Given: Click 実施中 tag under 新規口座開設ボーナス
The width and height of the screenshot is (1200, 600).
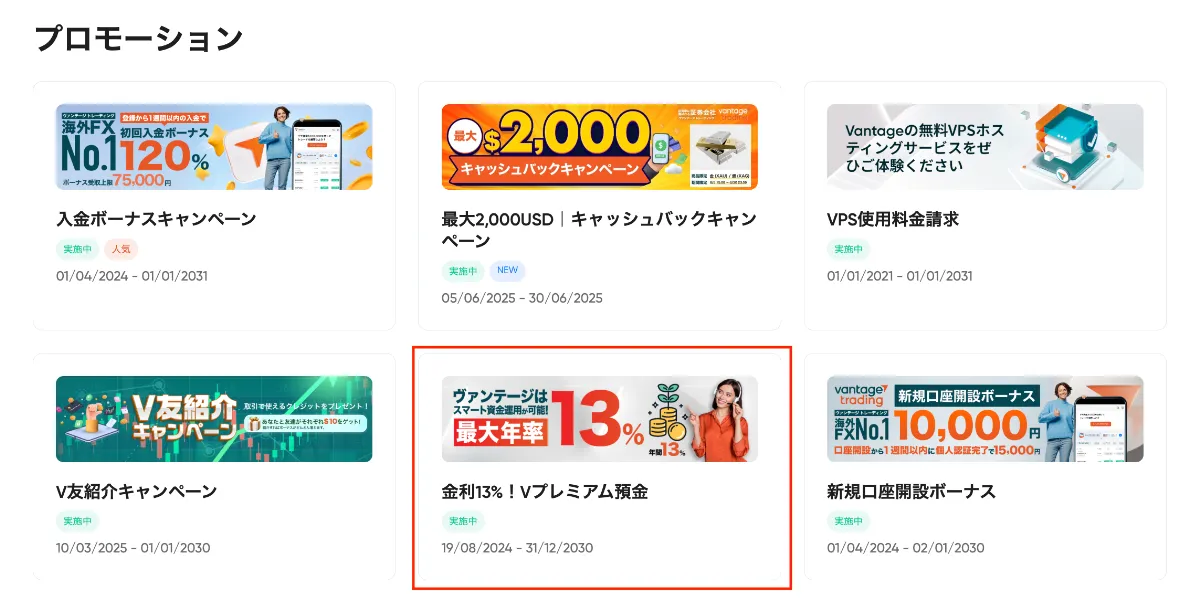Looking at the screenshot, I should [x=848, y=521].
